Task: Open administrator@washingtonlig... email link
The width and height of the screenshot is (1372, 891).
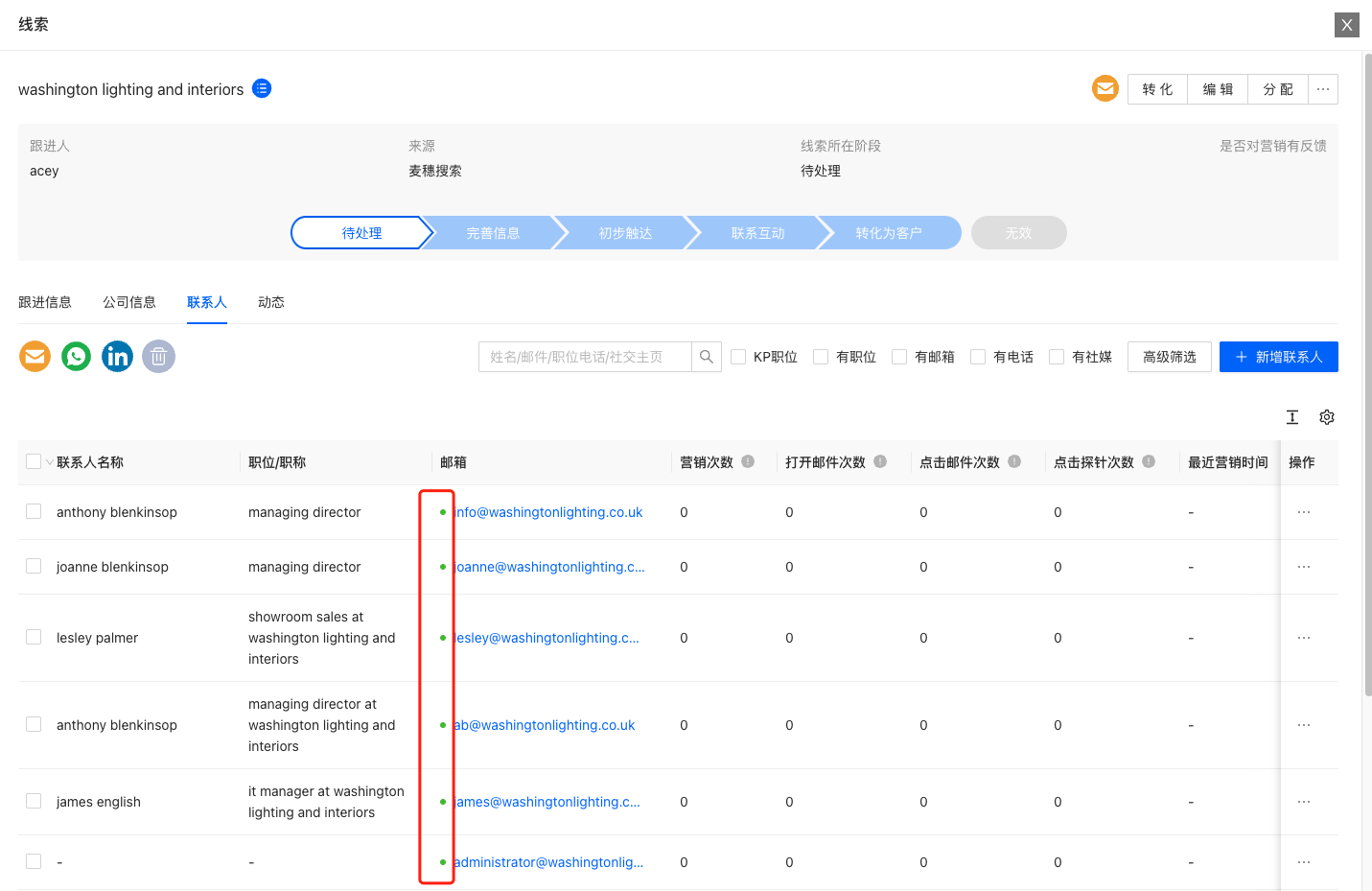Action: coord(548,862)
